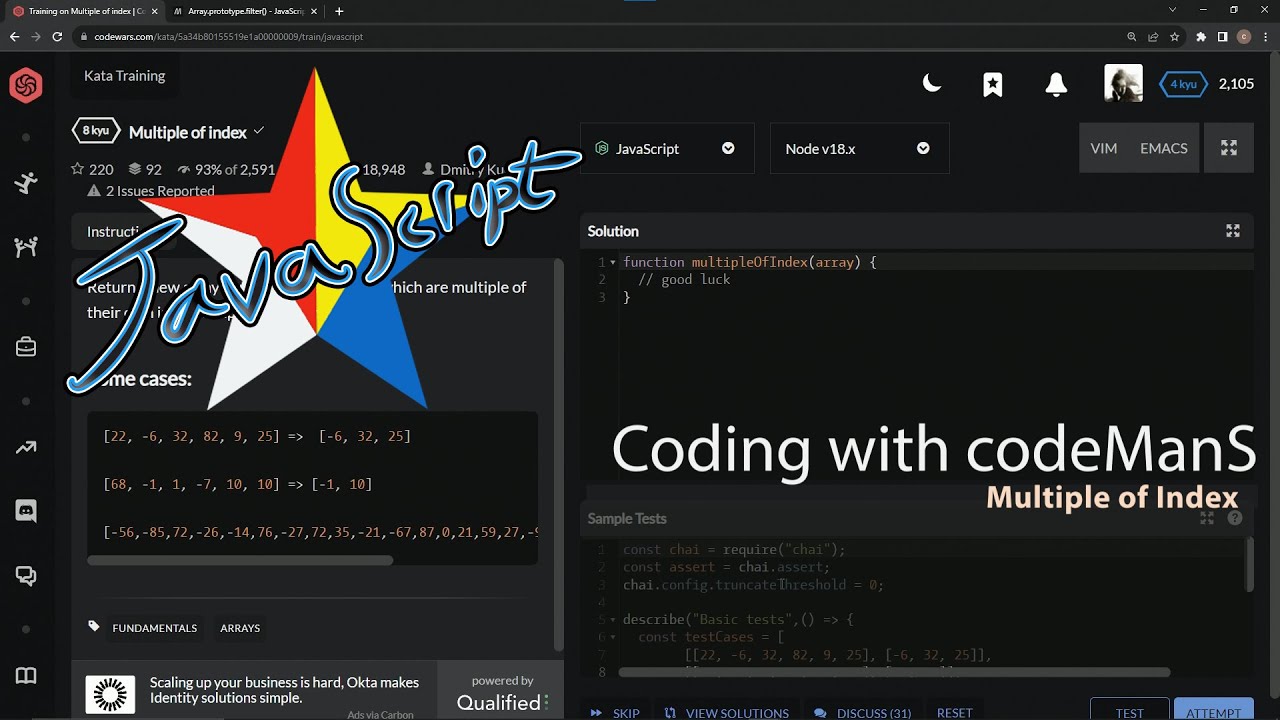Click the page zoom magnifier icon
The width and height of the screenshot is (1280, 720).
(x=1132, y=36)
